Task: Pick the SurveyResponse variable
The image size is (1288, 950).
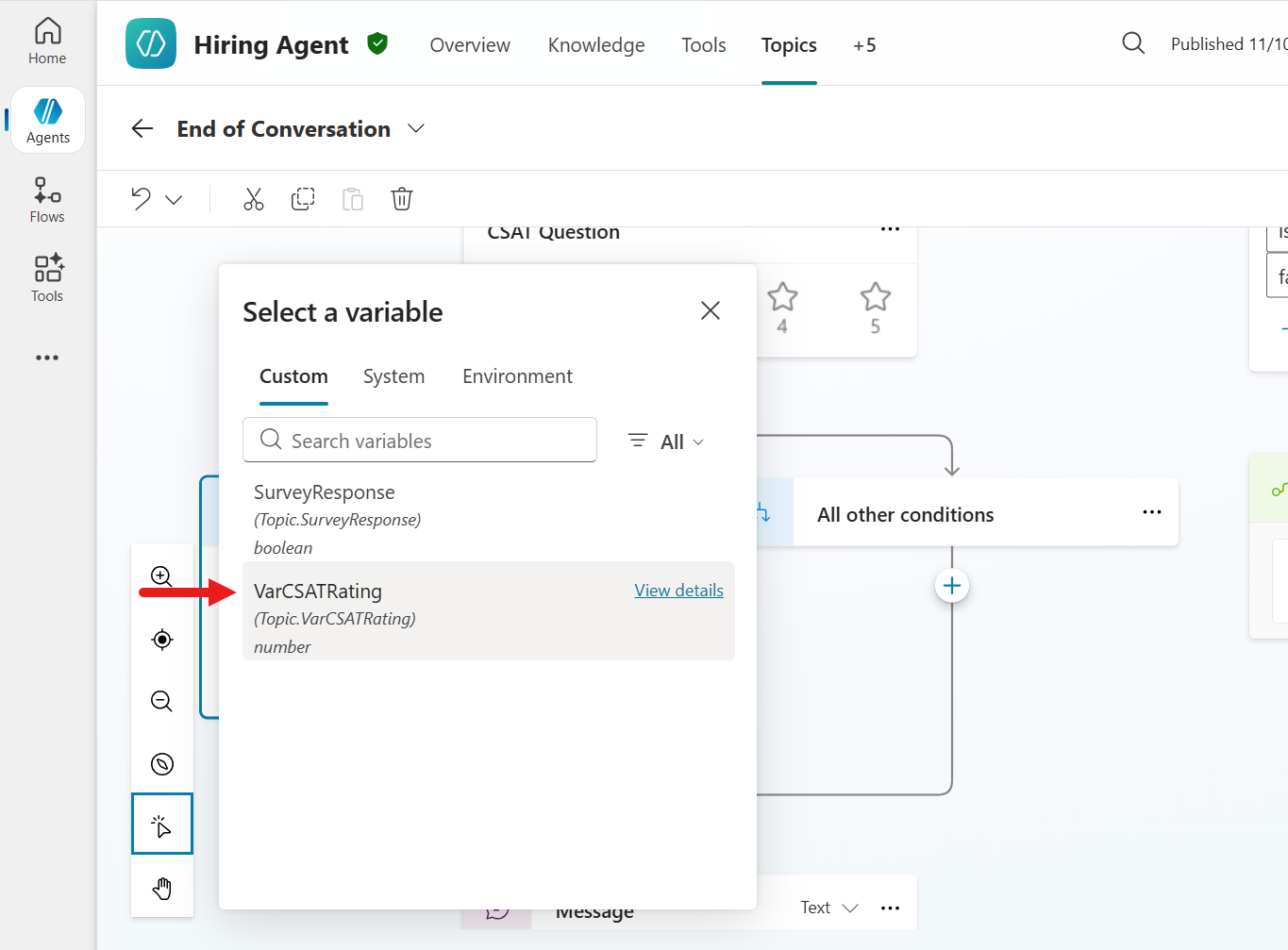Action: pyautogui.click(x=325, y=492)
